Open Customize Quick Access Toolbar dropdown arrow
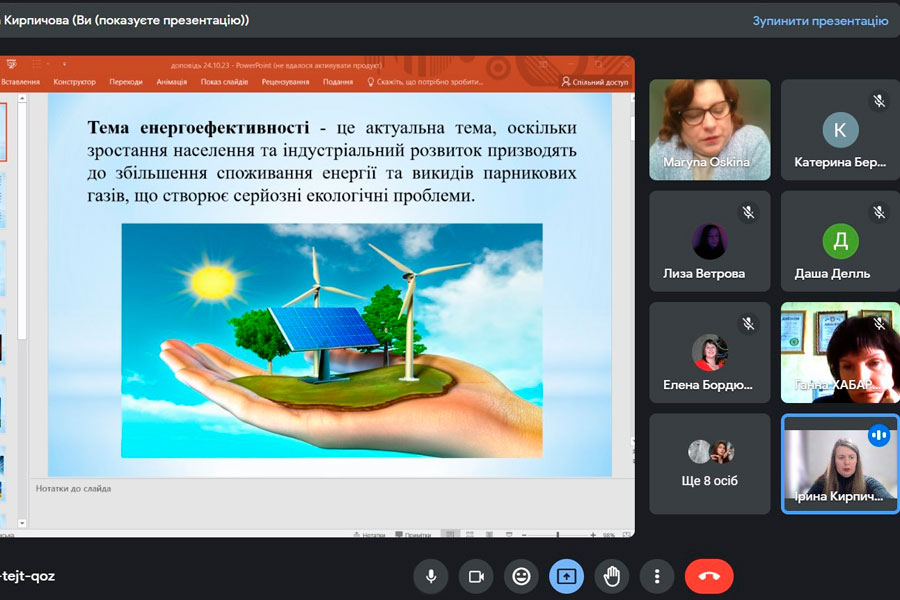 (64, 64)
